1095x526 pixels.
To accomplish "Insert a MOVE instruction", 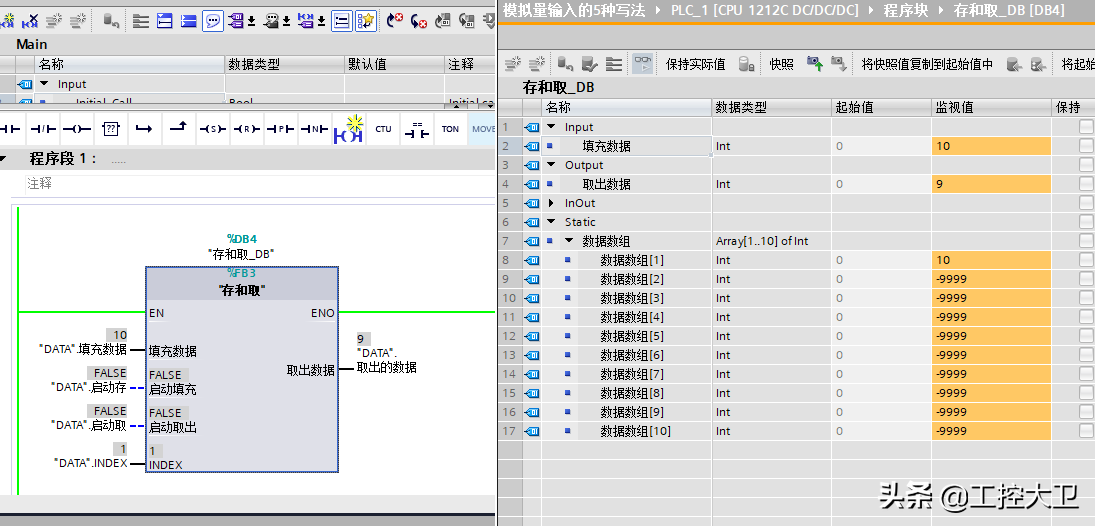I will (483, 129).
